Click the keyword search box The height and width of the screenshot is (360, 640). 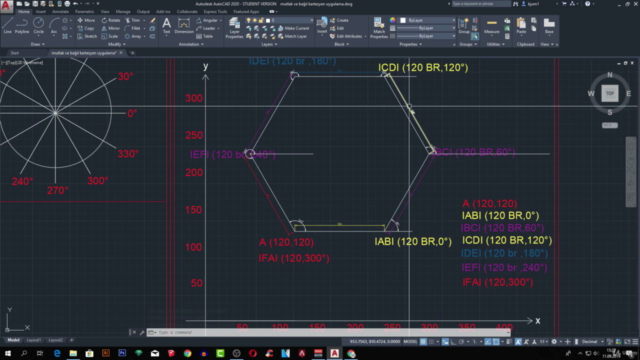tap(481, 4)
